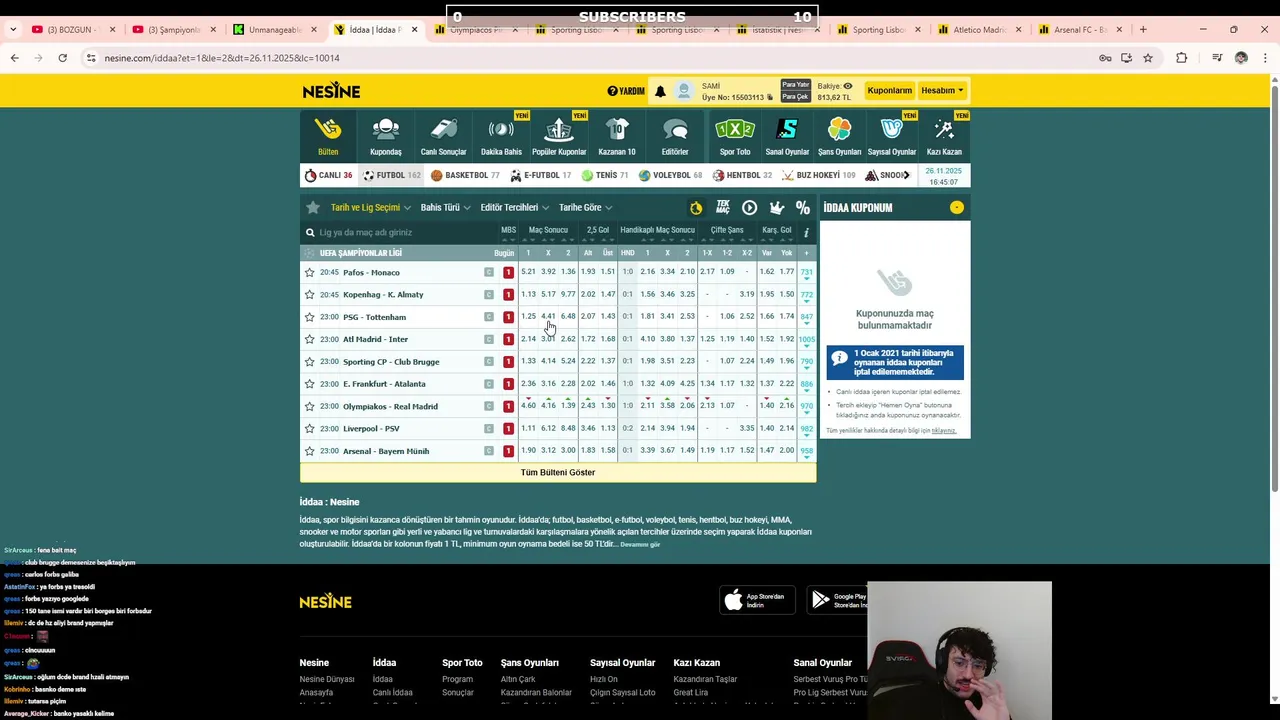Favorite the Kopenhag - K. Almaty star
The height and width of the screenshot is (720, 1280).
[310, 294]
